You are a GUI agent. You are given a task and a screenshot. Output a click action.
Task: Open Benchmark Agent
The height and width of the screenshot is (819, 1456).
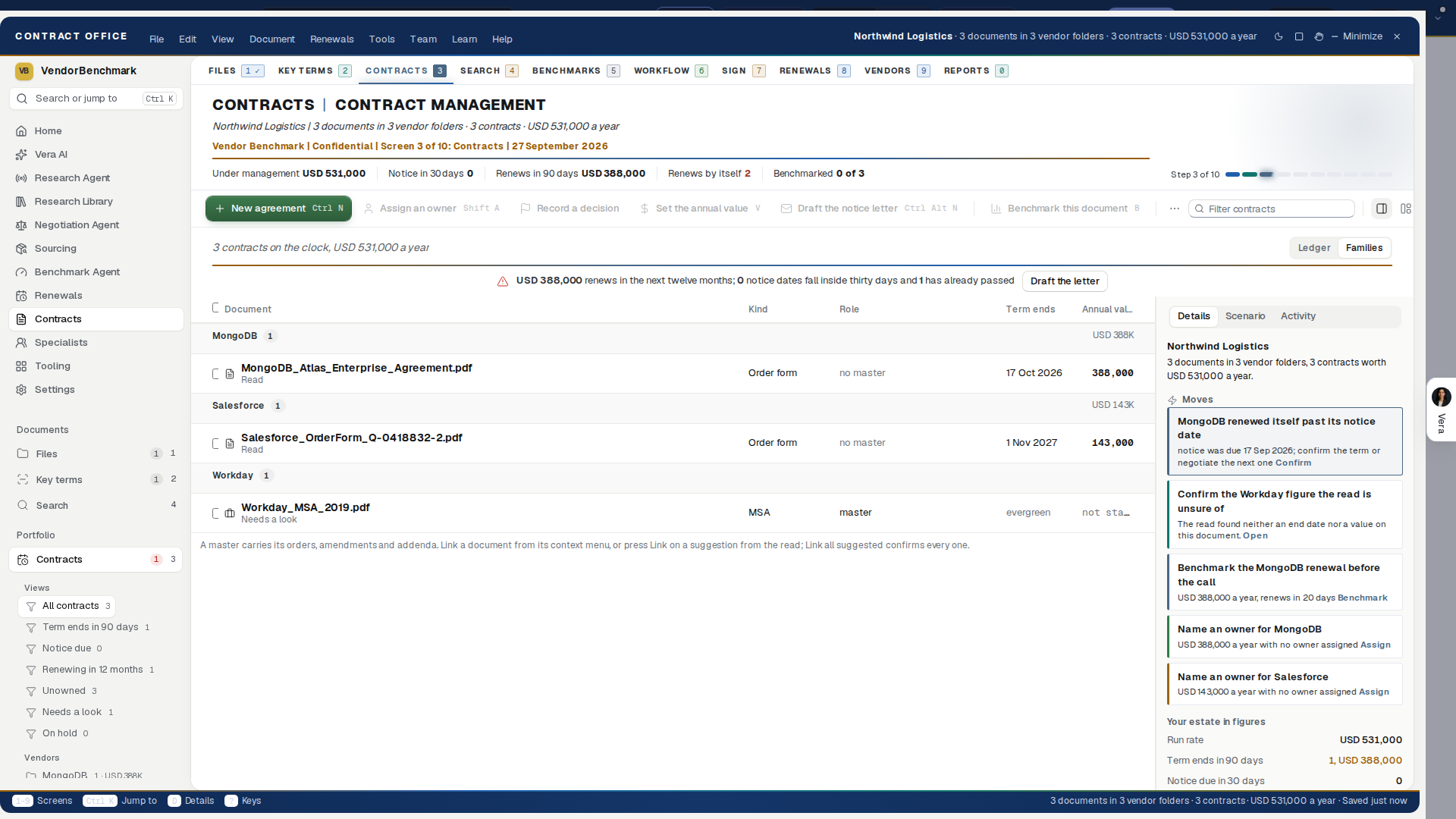(x=96, y=271)
